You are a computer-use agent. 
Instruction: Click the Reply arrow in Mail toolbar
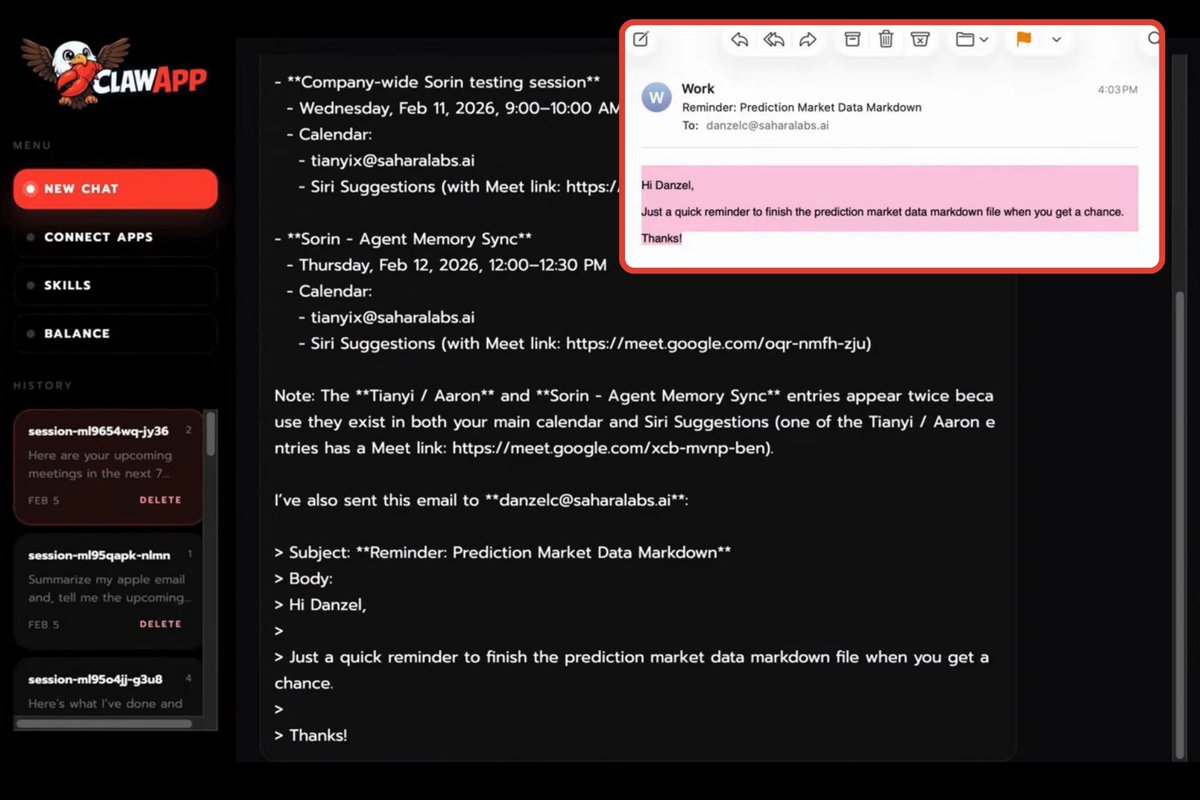[739, 40]
